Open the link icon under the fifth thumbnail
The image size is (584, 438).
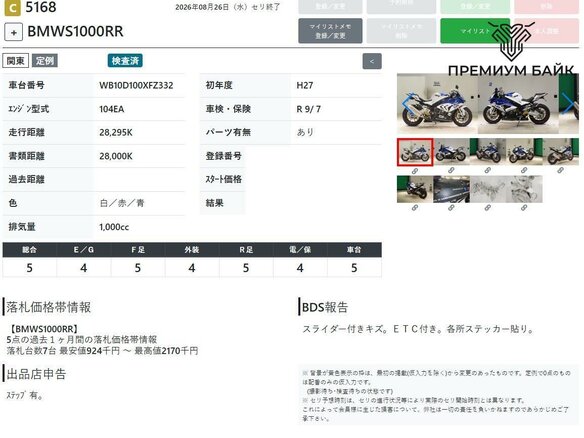[561, 170]
